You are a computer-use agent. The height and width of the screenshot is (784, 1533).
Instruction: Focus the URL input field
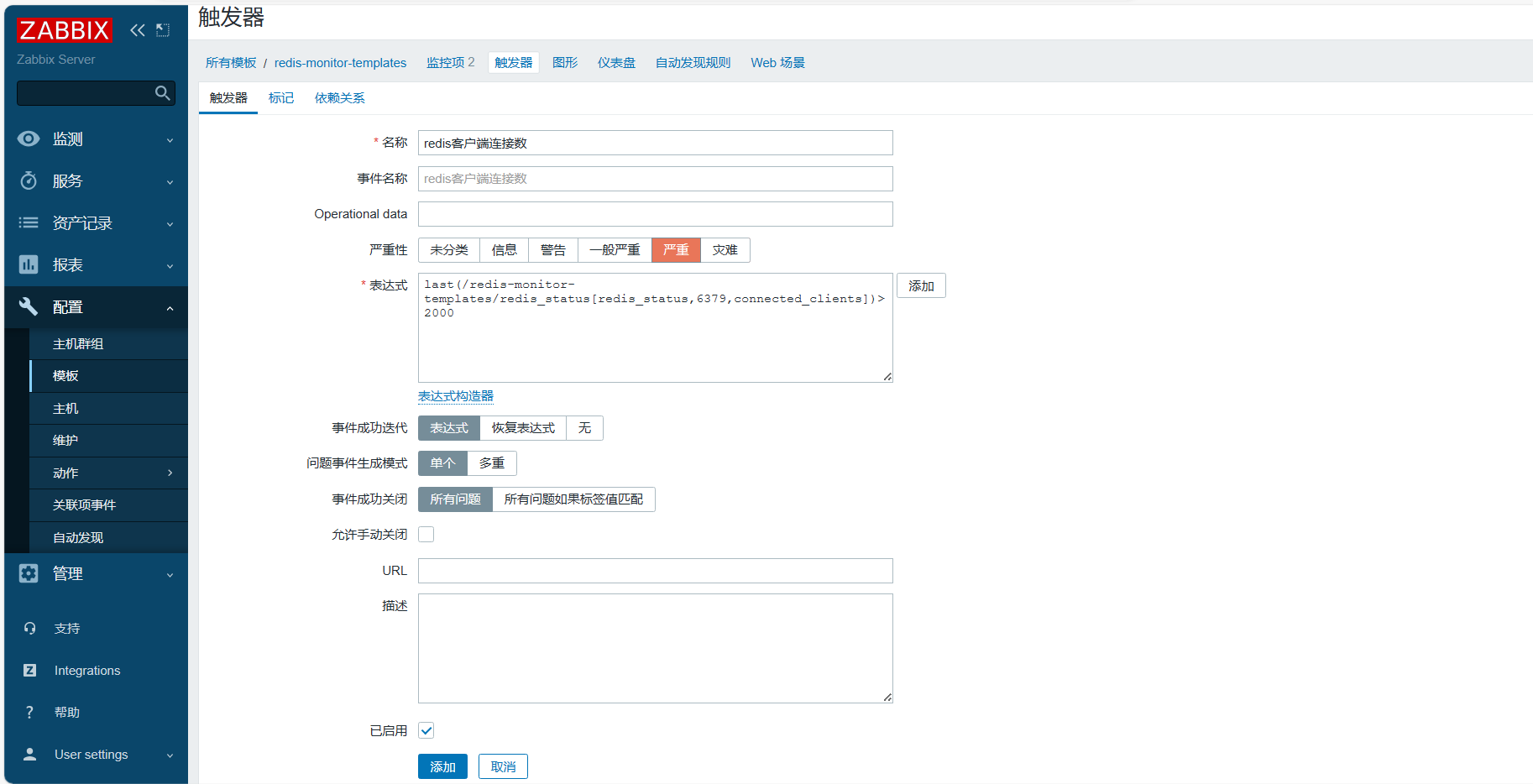click(656, 571)
